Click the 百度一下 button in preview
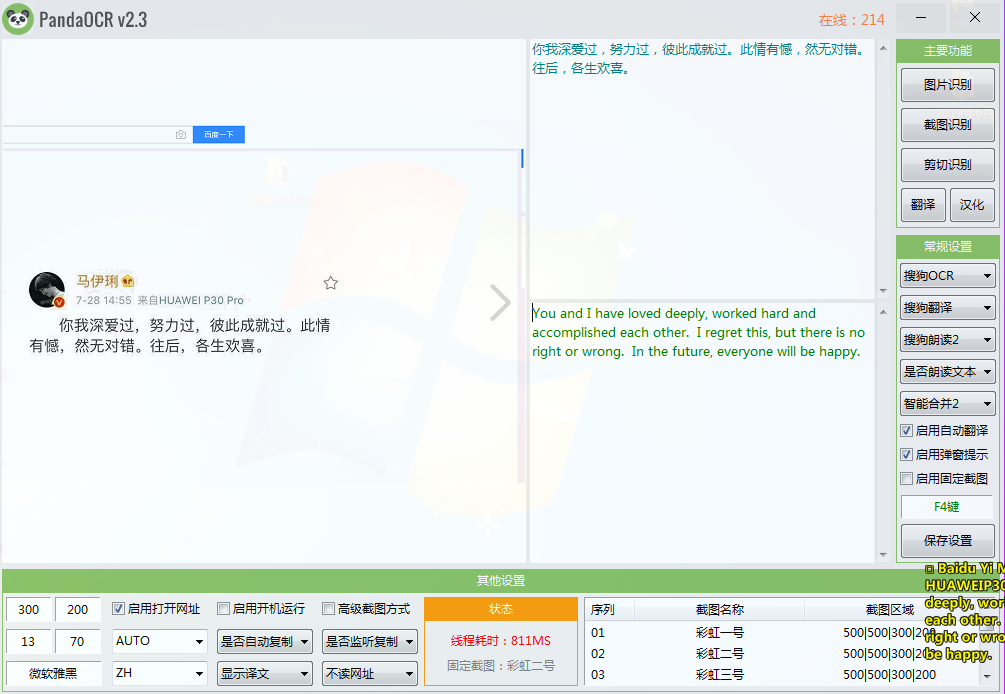1005x694 pixels. click(219, 135)
